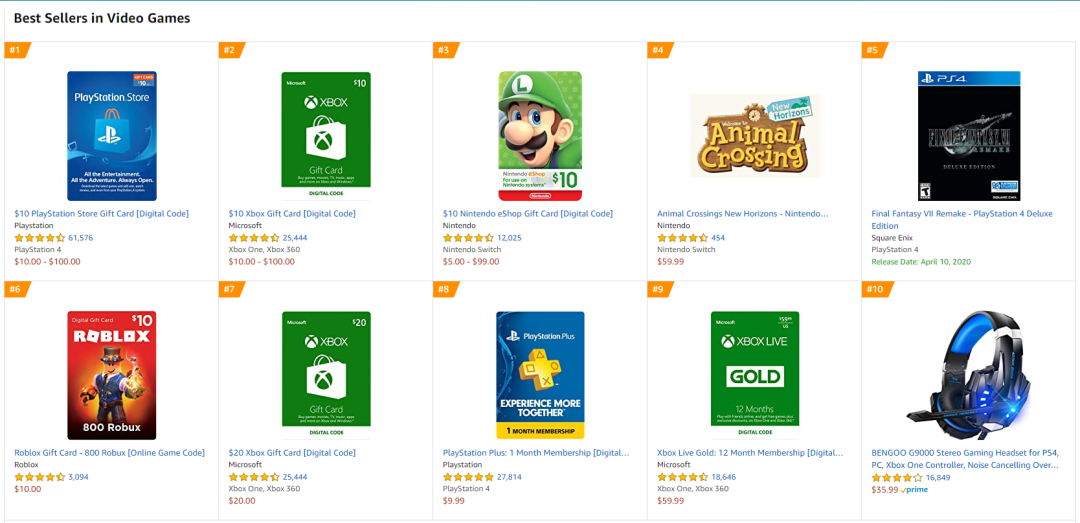Click the Animal Crossing New Horizons logo
The height and width of the screenshot is (523, 1080).
click(754, 136)
